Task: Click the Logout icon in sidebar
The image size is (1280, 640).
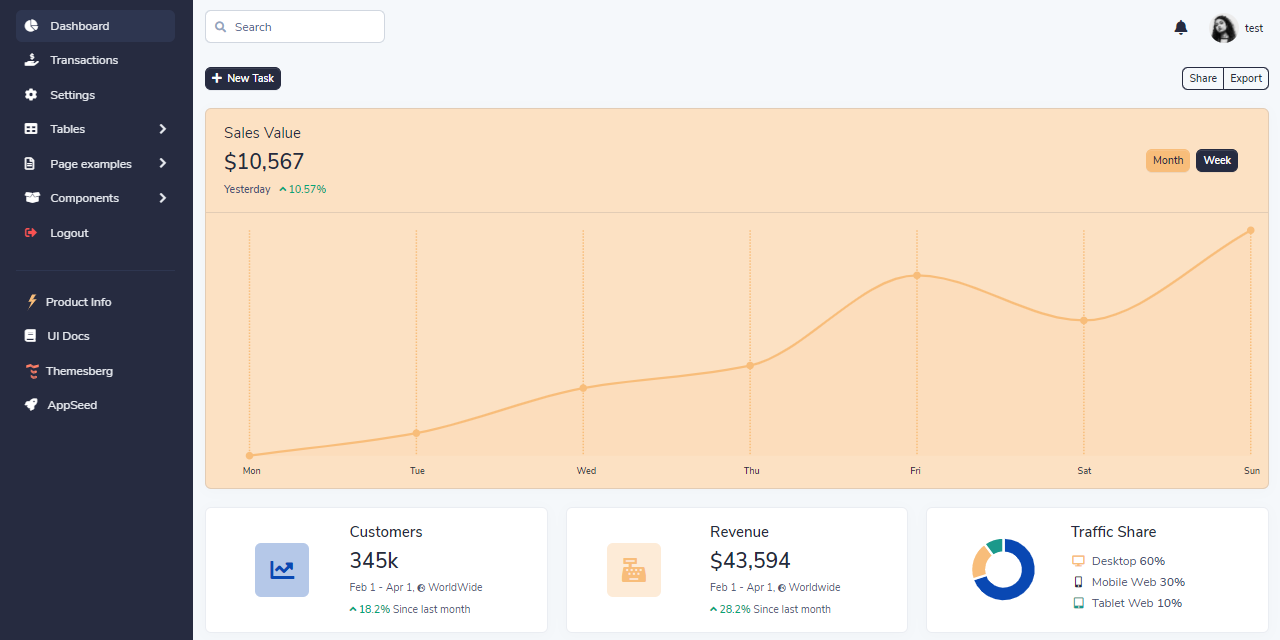Action: tap(29, 232)
